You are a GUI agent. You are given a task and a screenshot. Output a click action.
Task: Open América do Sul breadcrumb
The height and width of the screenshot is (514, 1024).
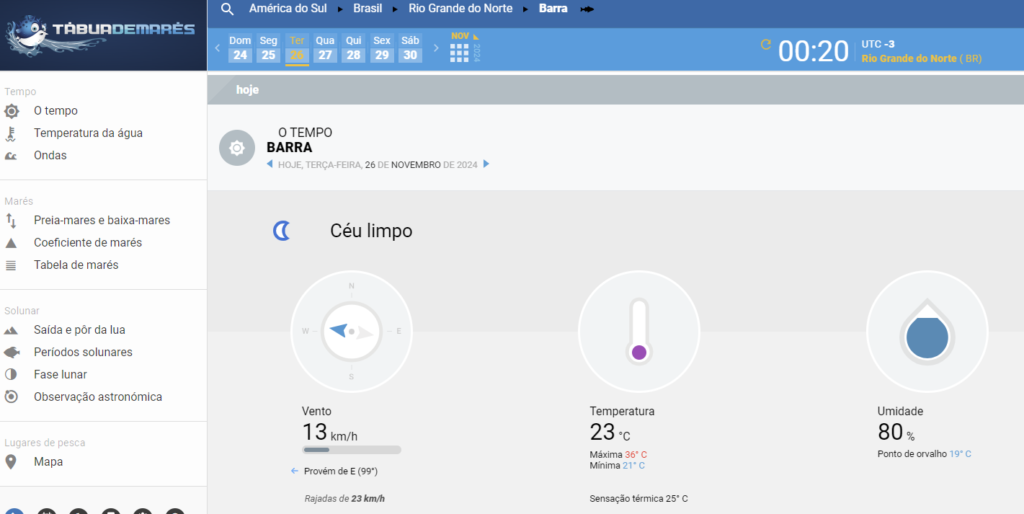click(287, 9)
